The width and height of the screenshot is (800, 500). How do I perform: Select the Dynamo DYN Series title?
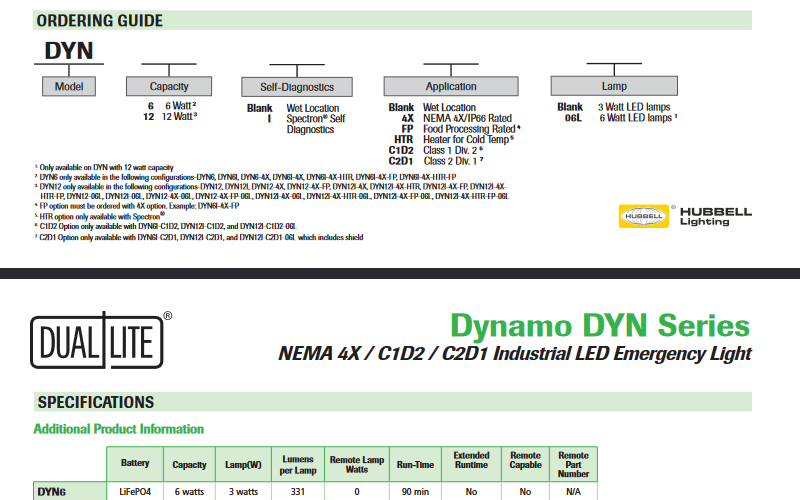(599, 325)
